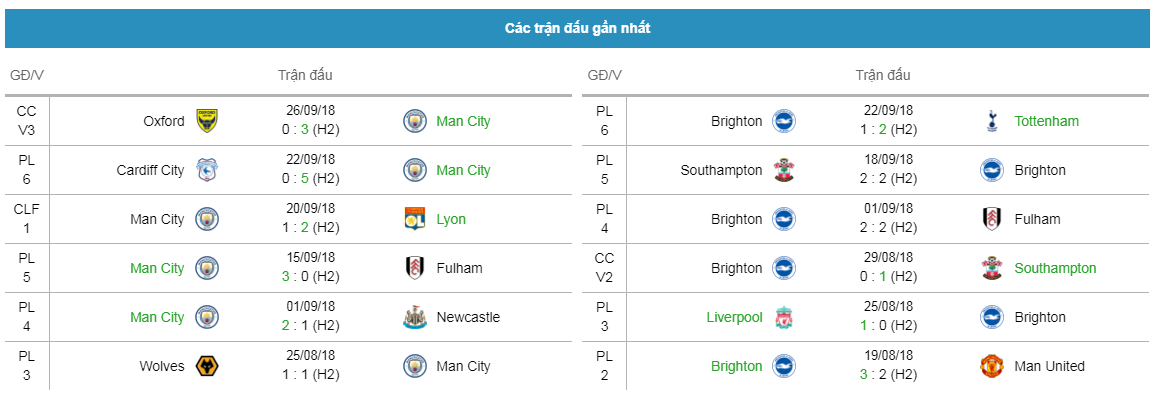
Task: Open Tottenham team link in green
Action: click(1047, 121)
